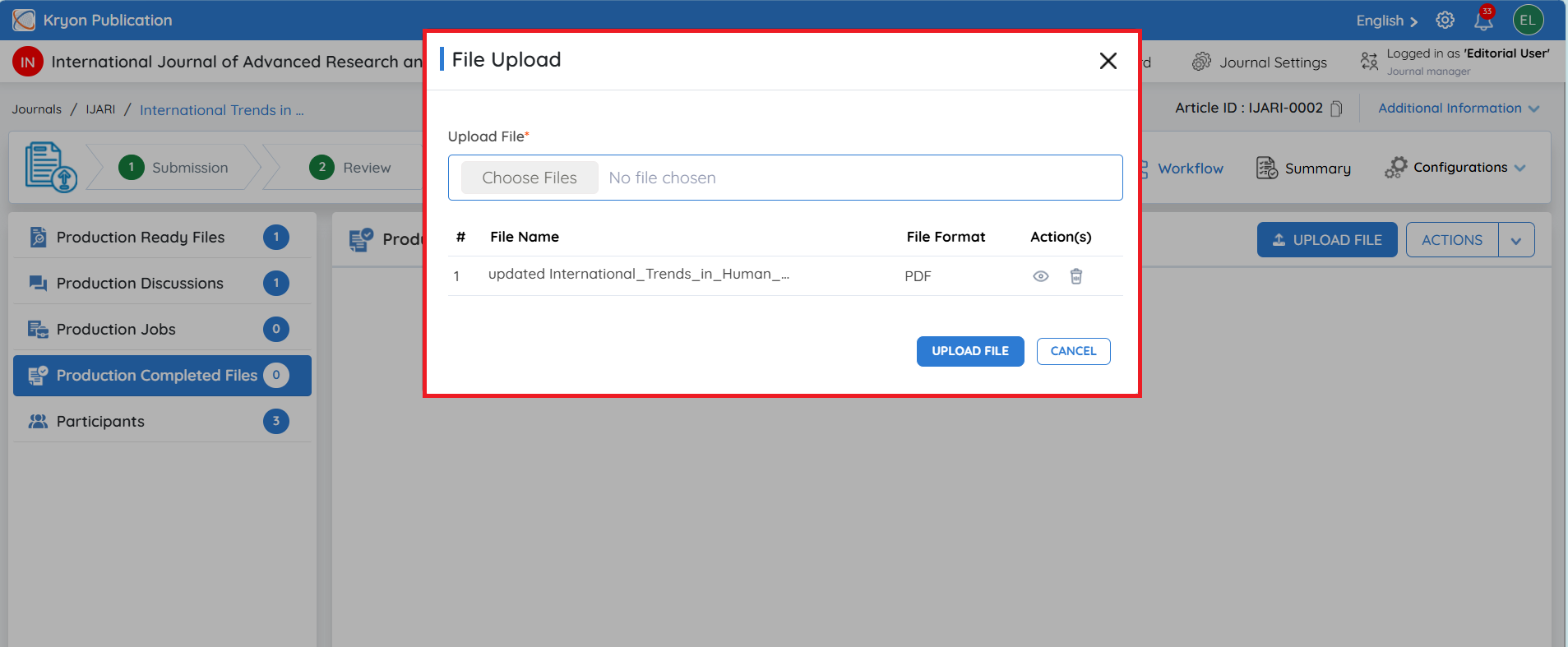Open the Summary view

[1304, 168]
